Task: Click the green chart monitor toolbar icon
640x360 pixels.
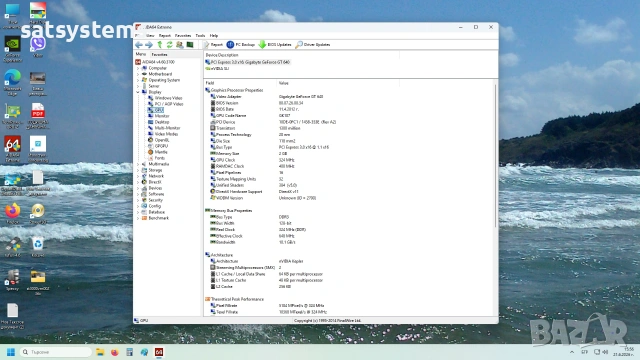Action: [190, 44]
